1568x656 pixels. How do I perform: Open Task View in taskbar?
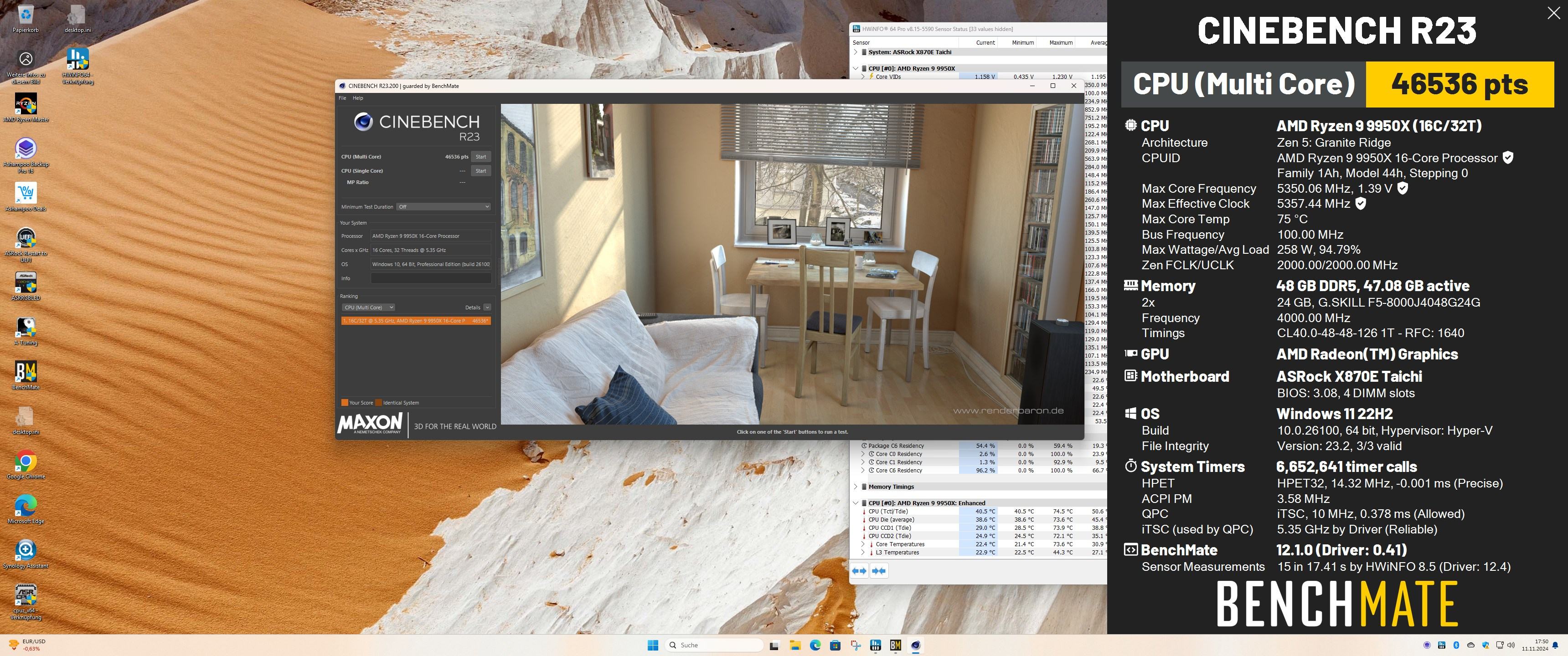[x=774, y=645]
